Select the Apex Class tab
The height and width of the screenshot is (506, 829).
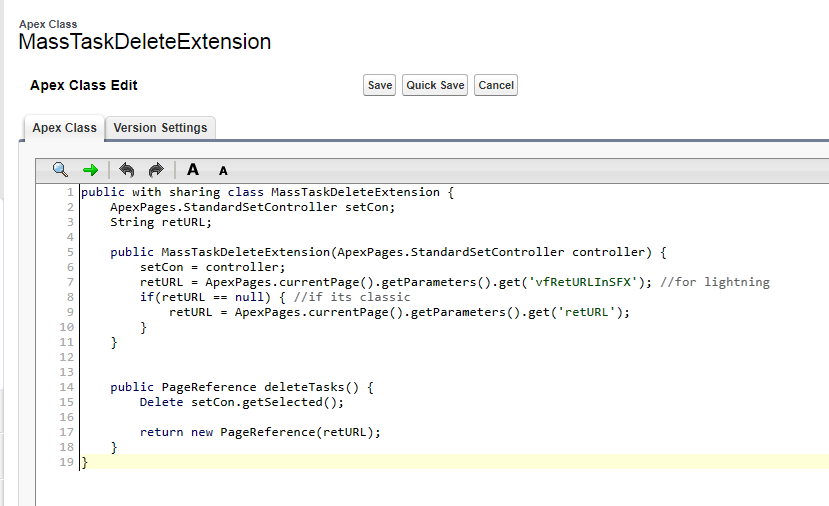click(64, 128)
